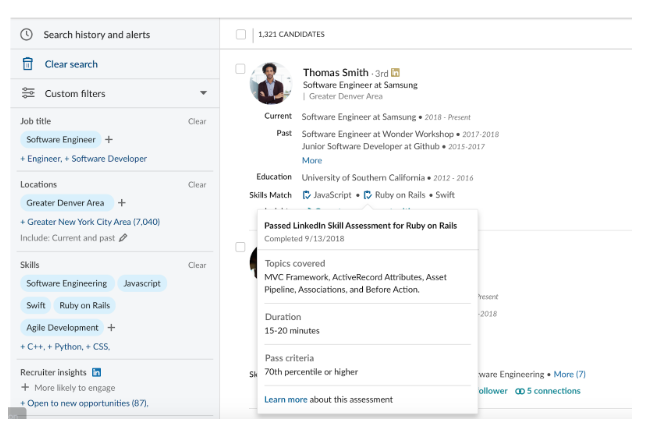
Task: Toggle select all candidates checkbox
Action: pos(241,34)
